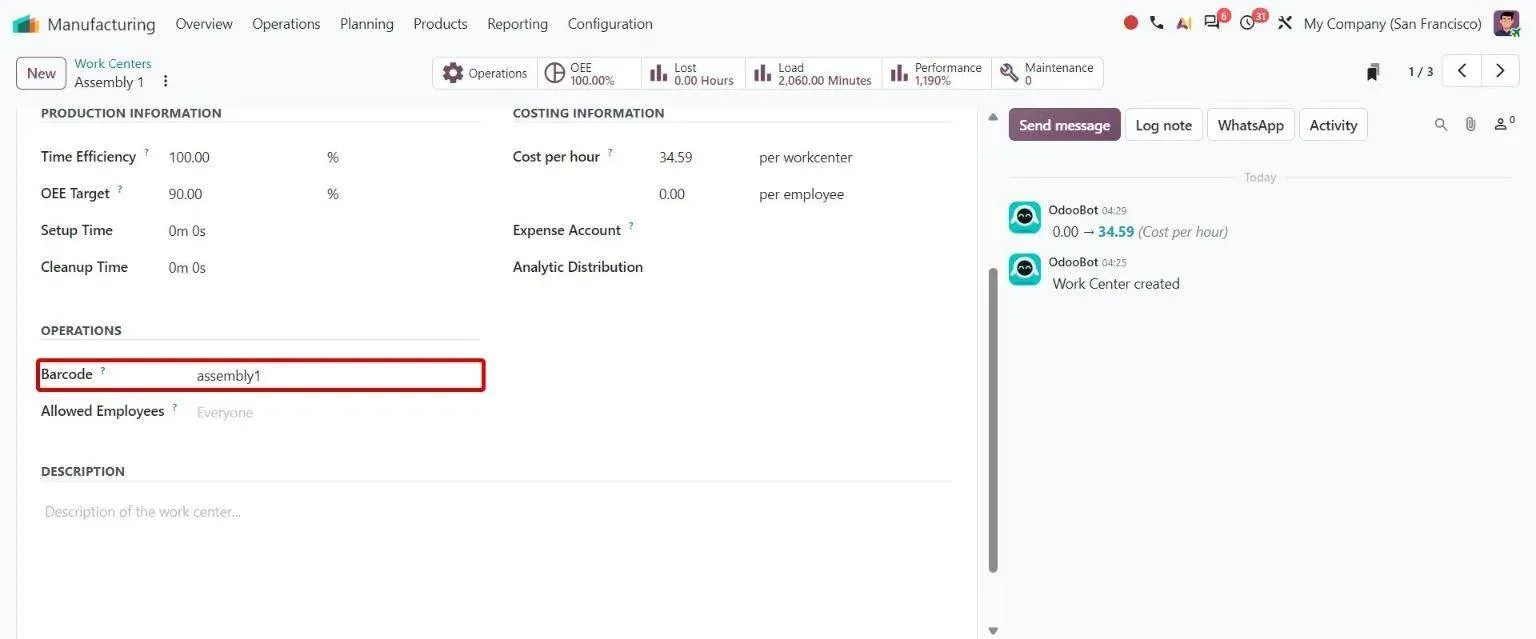Open the user avatar menu

pyautogui.click(x=1506, y=23)
